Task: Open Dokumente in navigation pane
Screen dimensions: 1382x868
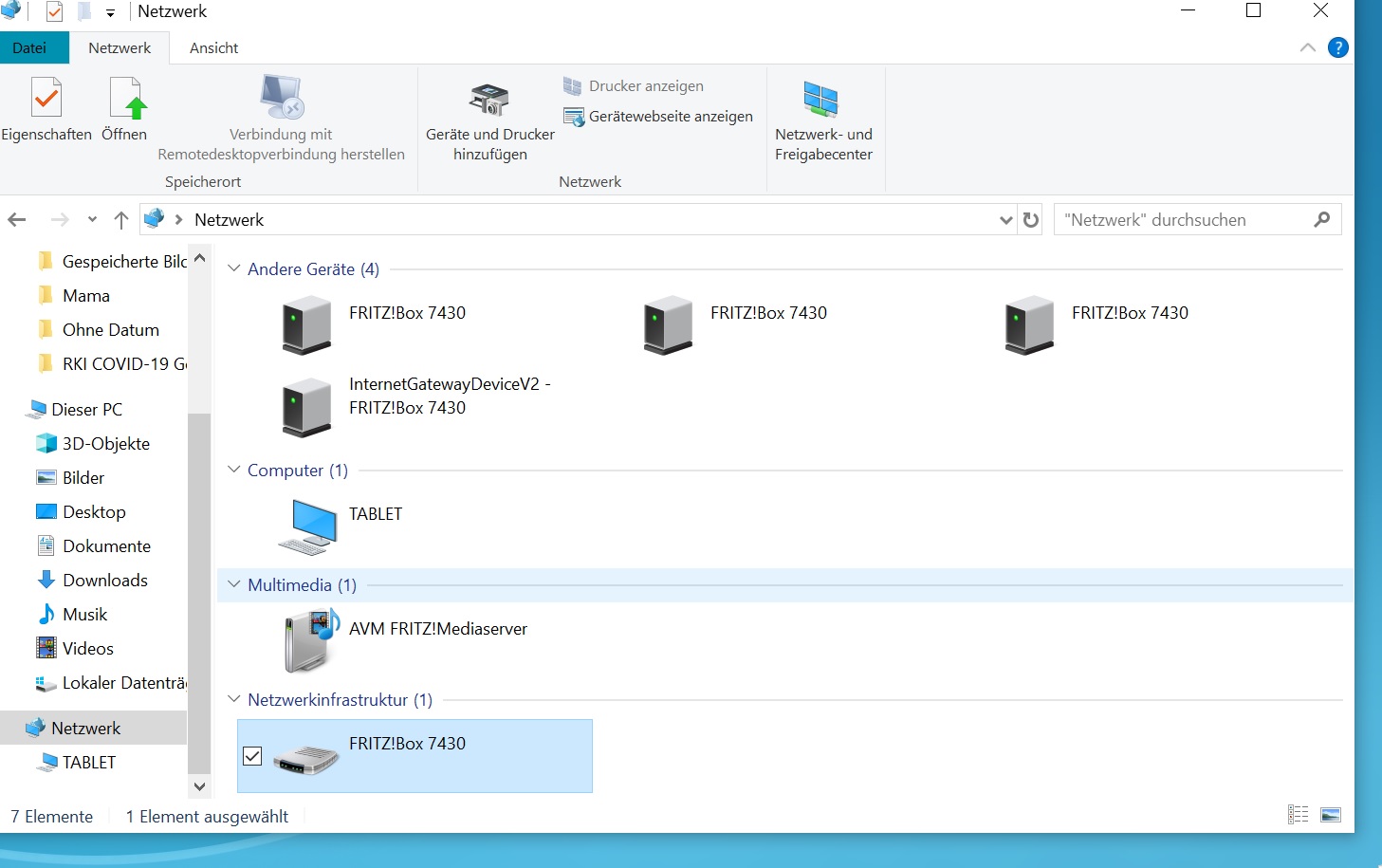Action: pos(94,545)
